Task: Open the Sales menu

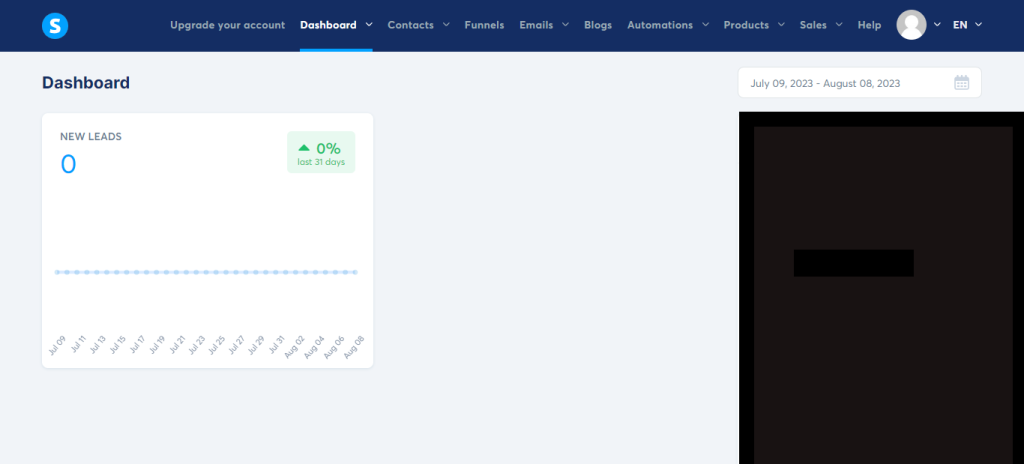Action: pyautogui.click(x=813, y=25)
